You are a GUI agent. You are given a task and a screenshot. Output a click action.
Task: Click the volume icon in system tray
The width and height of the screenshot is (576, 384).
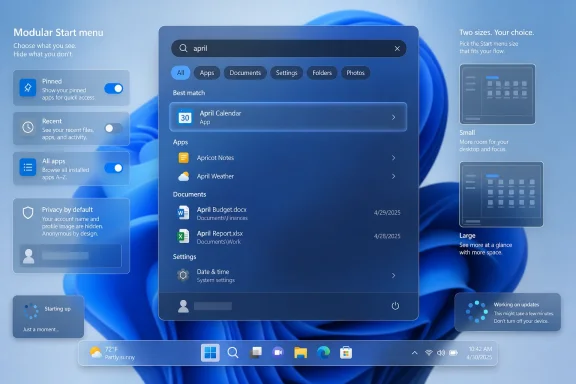(441, 353)
